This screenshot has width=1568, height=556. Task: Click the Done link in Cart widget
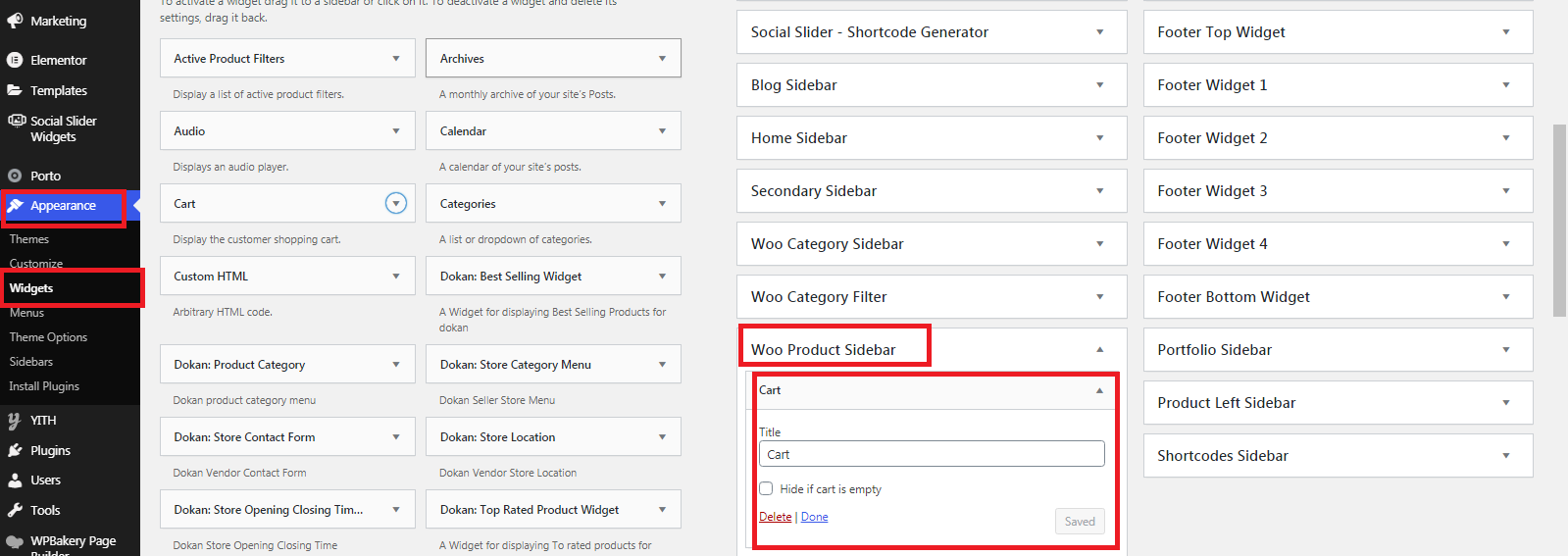[814, 517]
